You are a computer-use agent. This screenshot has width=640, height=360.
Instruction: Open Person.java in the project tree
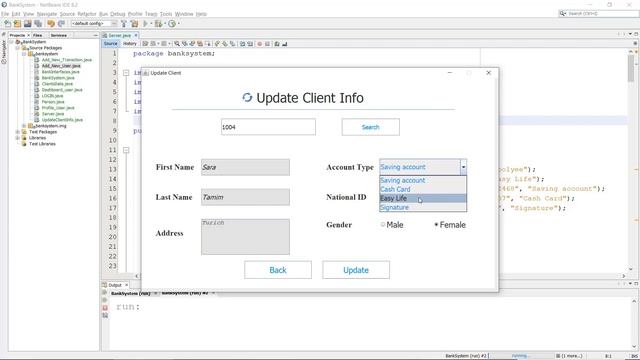(x=53, y=102)
